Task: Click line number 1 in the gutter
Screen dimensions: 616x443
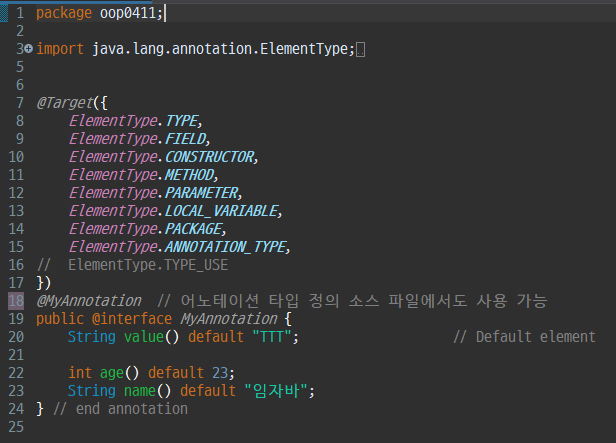Action: 20,13
